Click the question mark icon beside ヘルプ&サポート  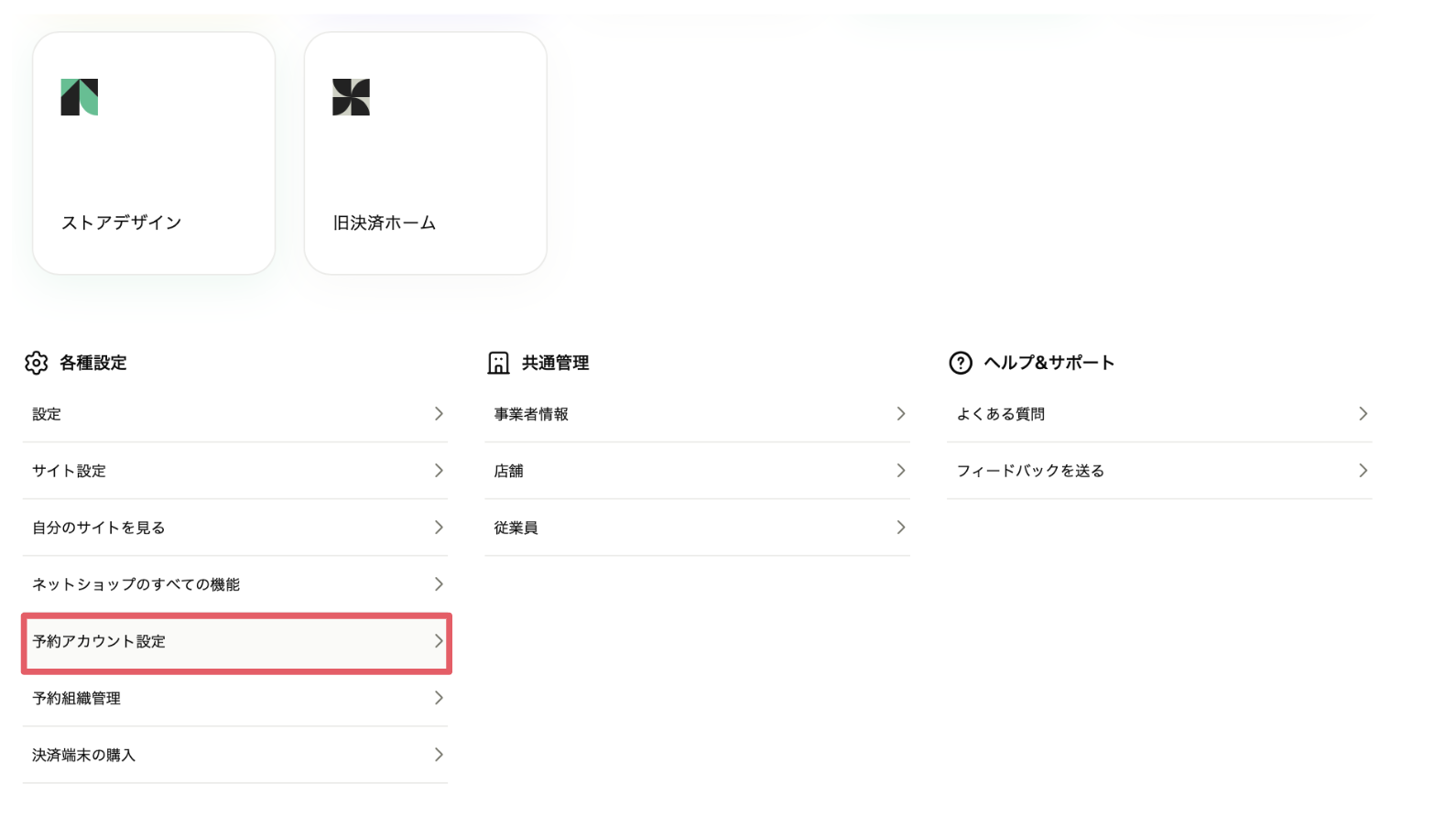961,363
